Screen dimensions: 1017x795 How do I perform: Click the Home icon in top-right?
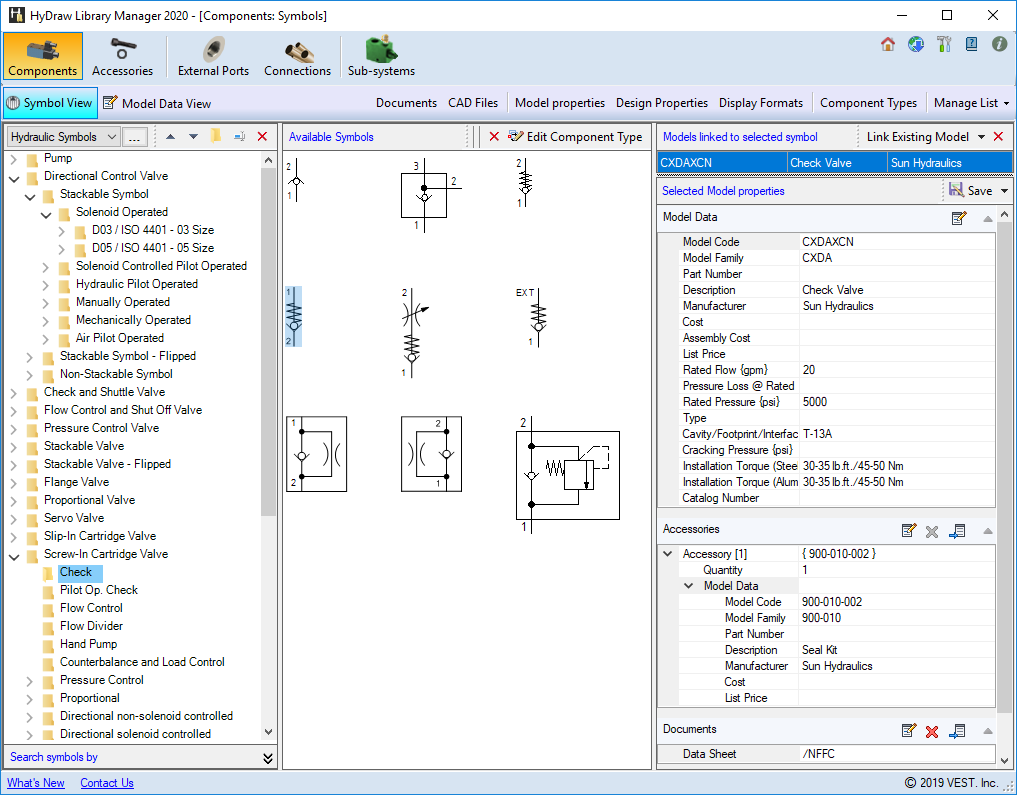(888, 44)
